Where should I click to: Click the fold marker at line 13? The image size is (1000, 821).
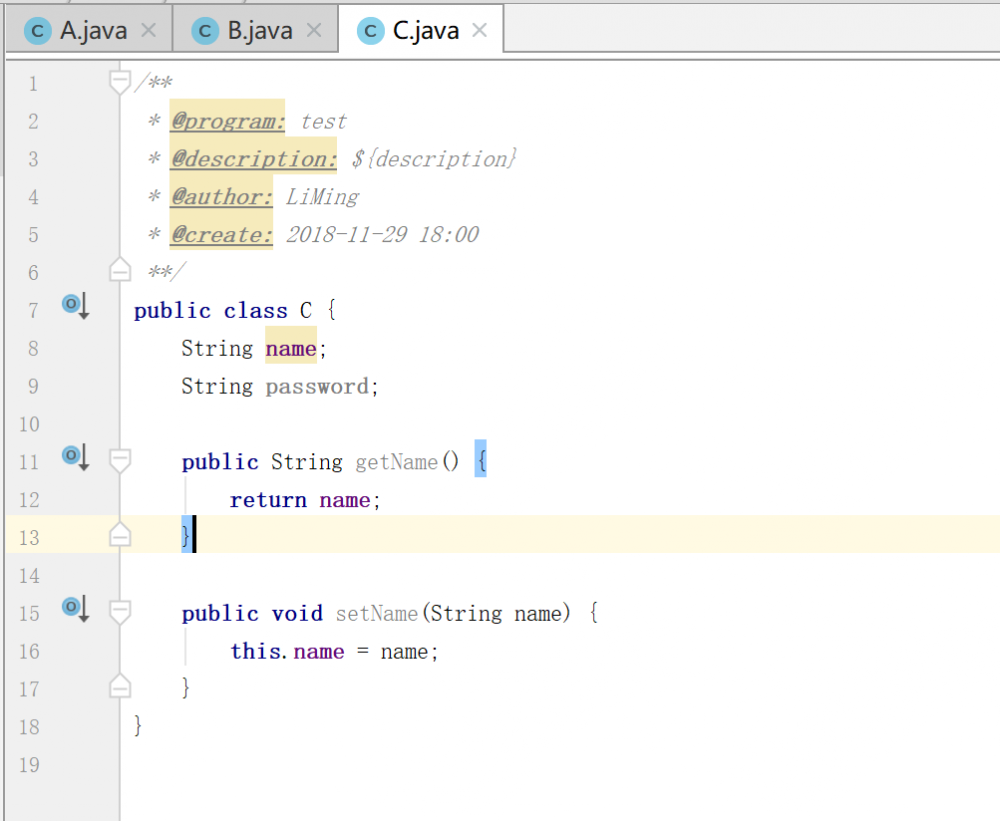(119, 535)
